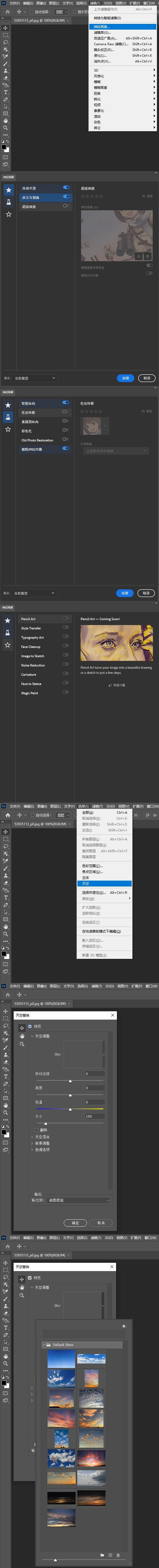The image size is (159, 1568).
Task: Enable the 超级缩放 switch in the filter list
Action: (x=66, y=206)
